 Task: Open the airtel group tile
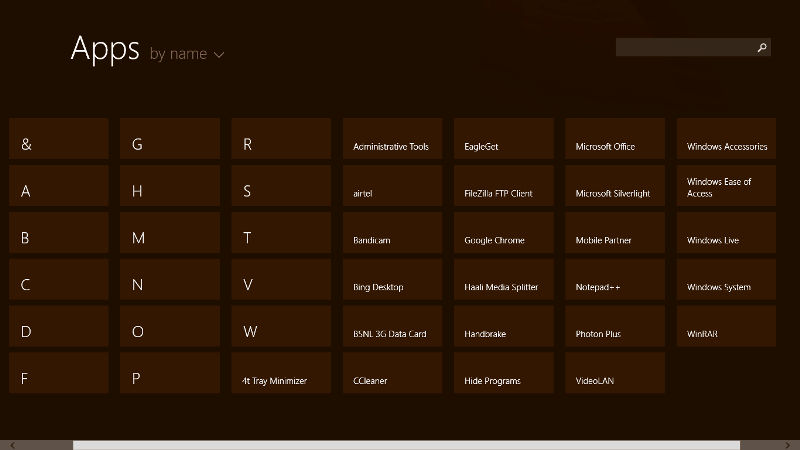coord(392,186)
